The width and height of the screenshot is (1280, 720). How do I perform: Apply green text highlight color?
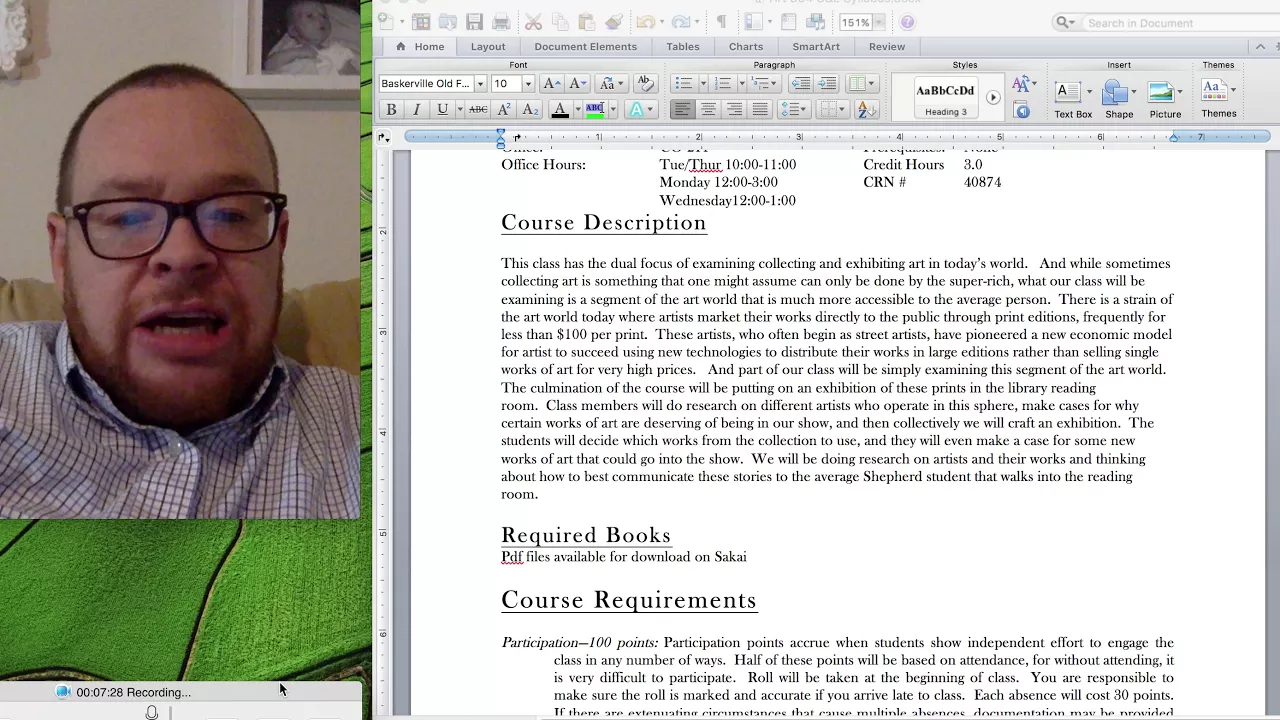pyautogui.click(x=595, y=109)
